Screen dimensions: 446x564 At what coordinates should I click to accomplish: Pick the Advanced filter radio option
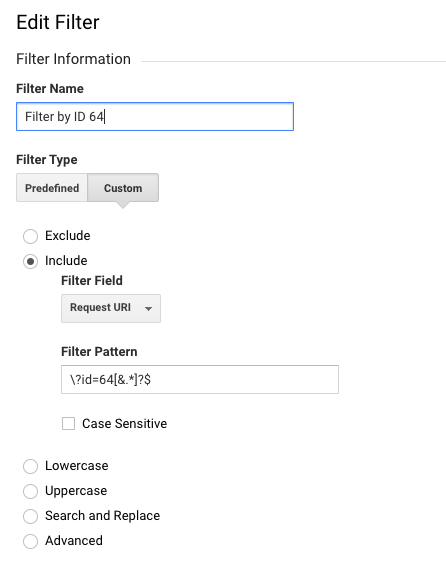click(30, 541)
